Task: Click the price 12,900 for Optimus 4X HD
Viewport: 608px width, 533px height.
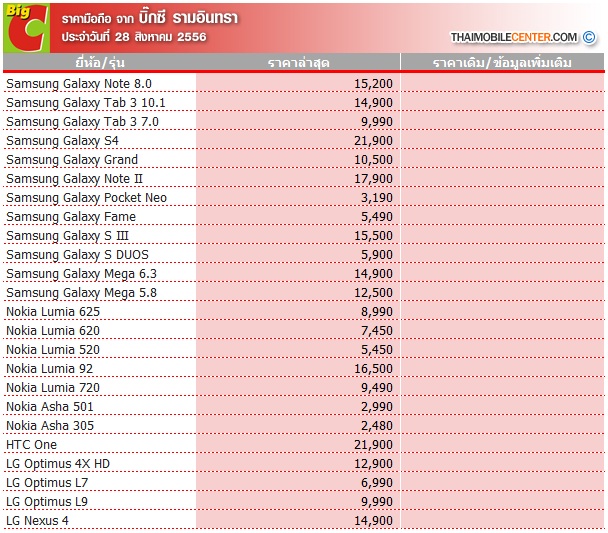Action: click(x=373, y=464)
